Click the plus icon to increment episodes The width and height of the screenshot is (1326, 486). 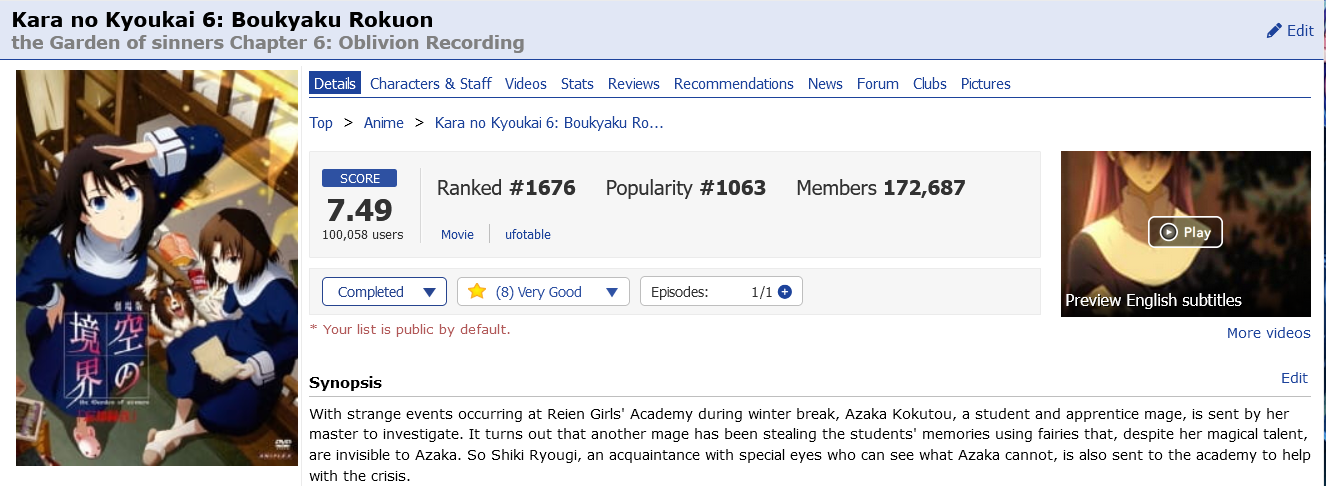coord(785,292)
